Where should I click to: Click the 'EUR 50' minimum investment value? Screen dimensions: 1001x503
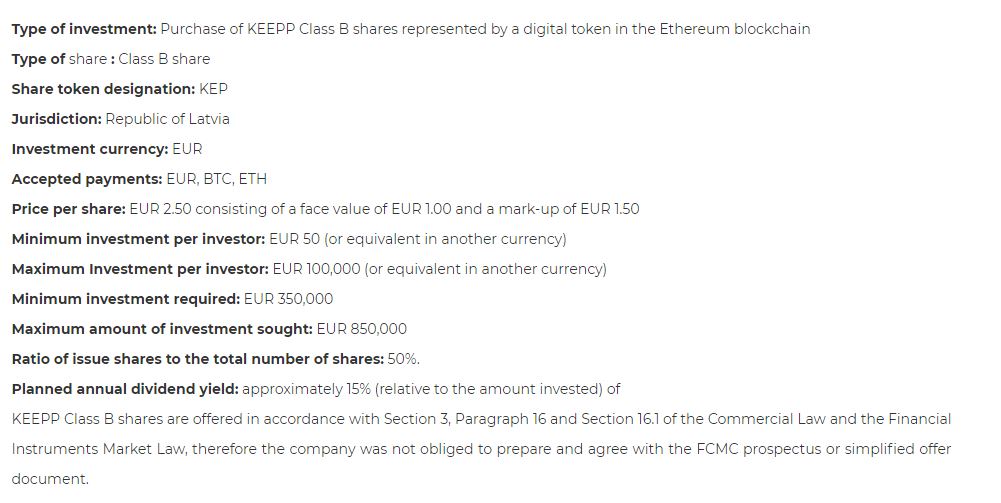coord(294,239)
